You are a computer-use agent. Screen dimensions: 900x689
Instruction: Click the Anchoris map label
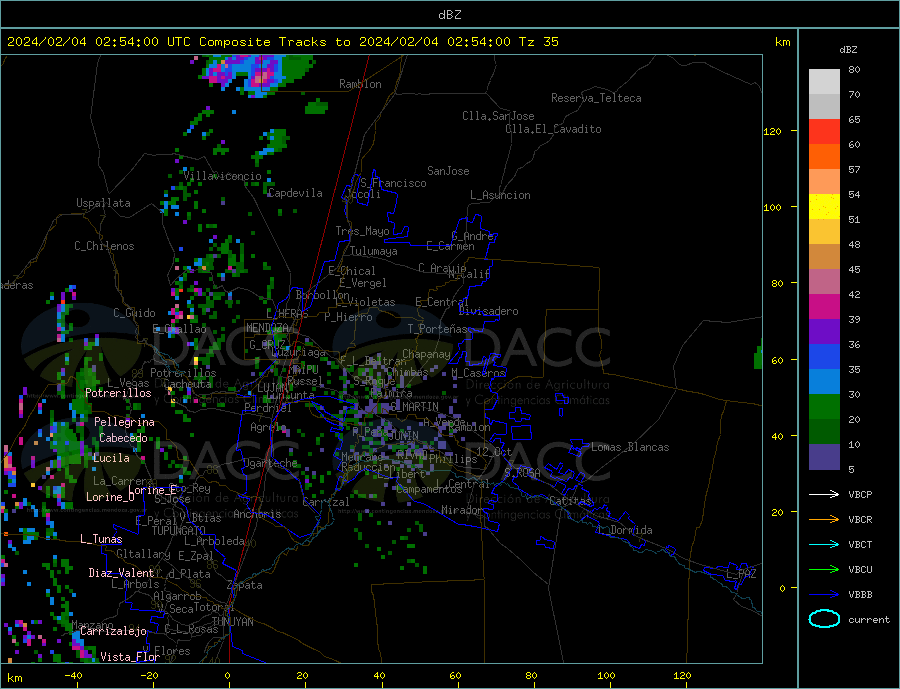click(x=257, y=514)
